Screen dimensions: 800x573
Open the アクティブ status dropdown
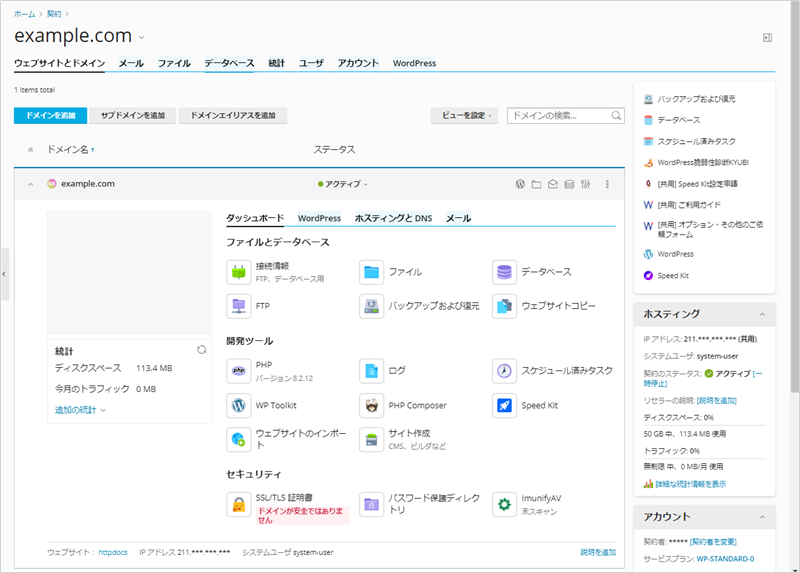[342, 184]
